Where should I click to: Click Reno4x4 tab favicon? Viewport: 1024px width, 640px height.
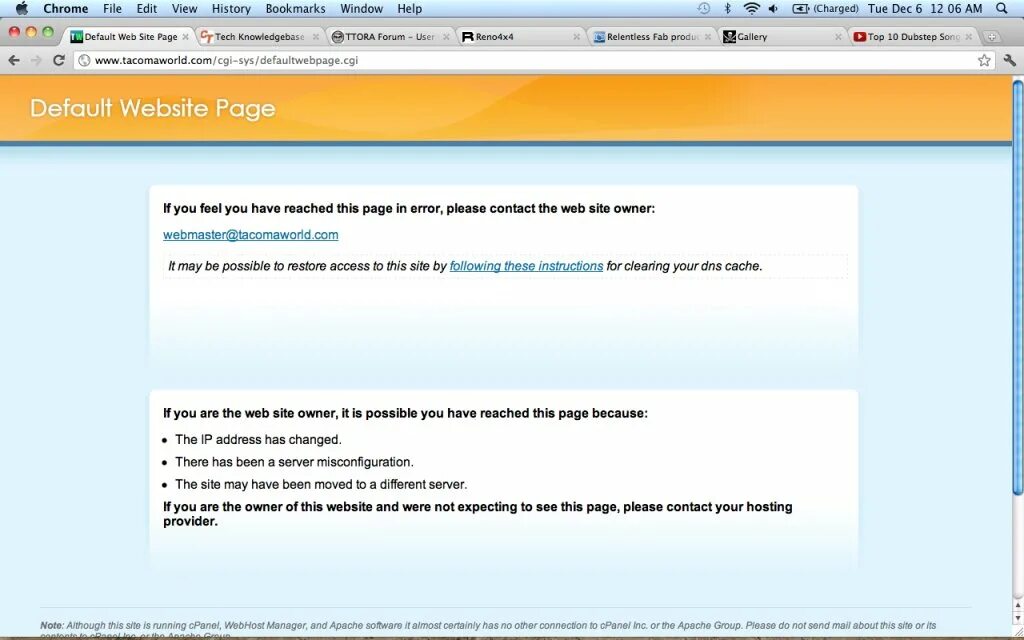tap(468, 37)
